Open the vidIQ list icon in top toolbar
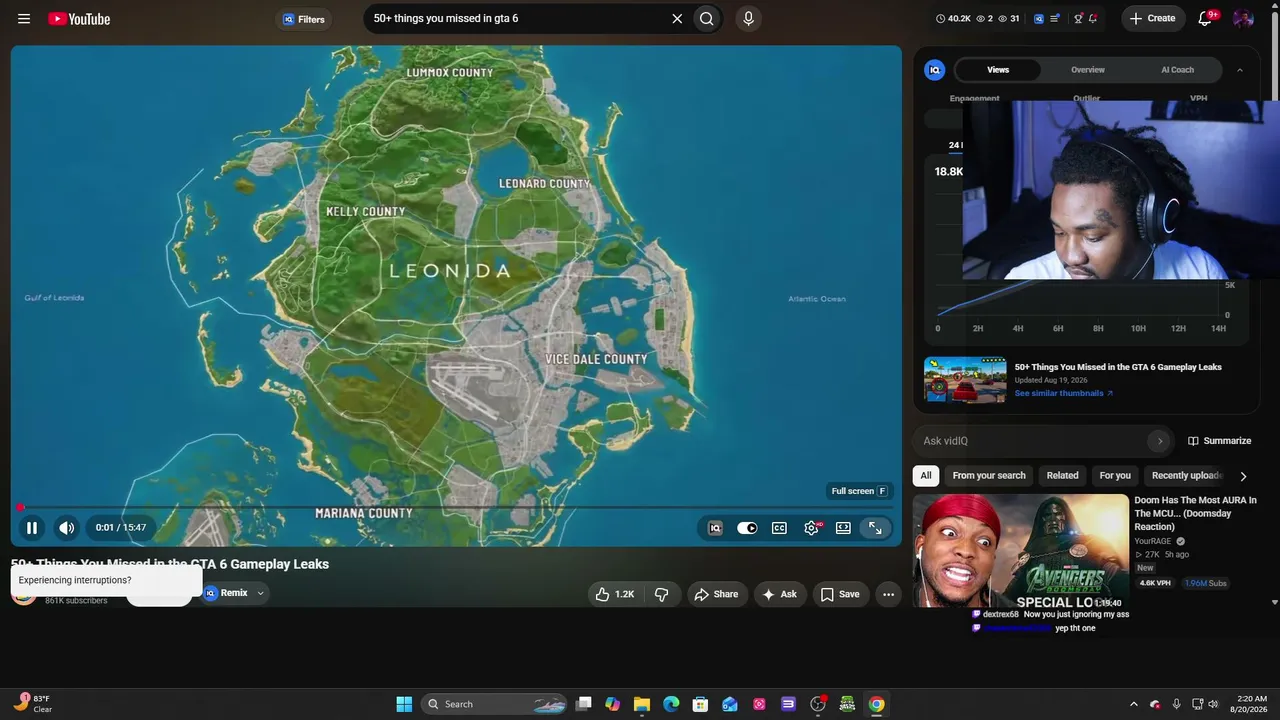Screen dimensions: 1280x720 (1055, 19)
